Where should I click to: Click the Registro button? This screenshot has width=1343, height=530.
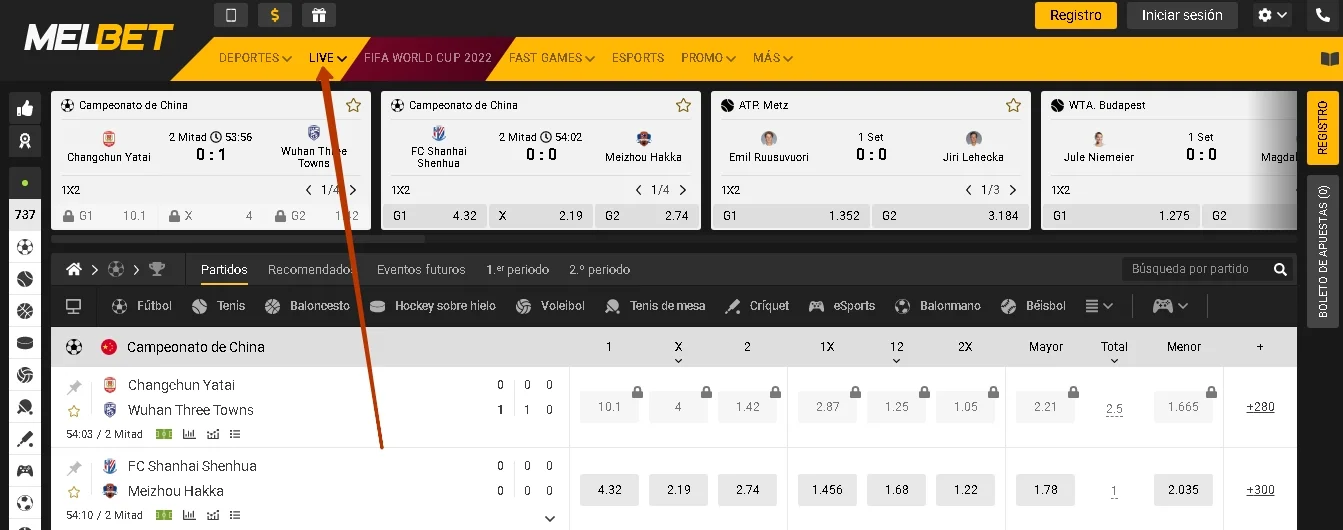(x=1076, y=15)
